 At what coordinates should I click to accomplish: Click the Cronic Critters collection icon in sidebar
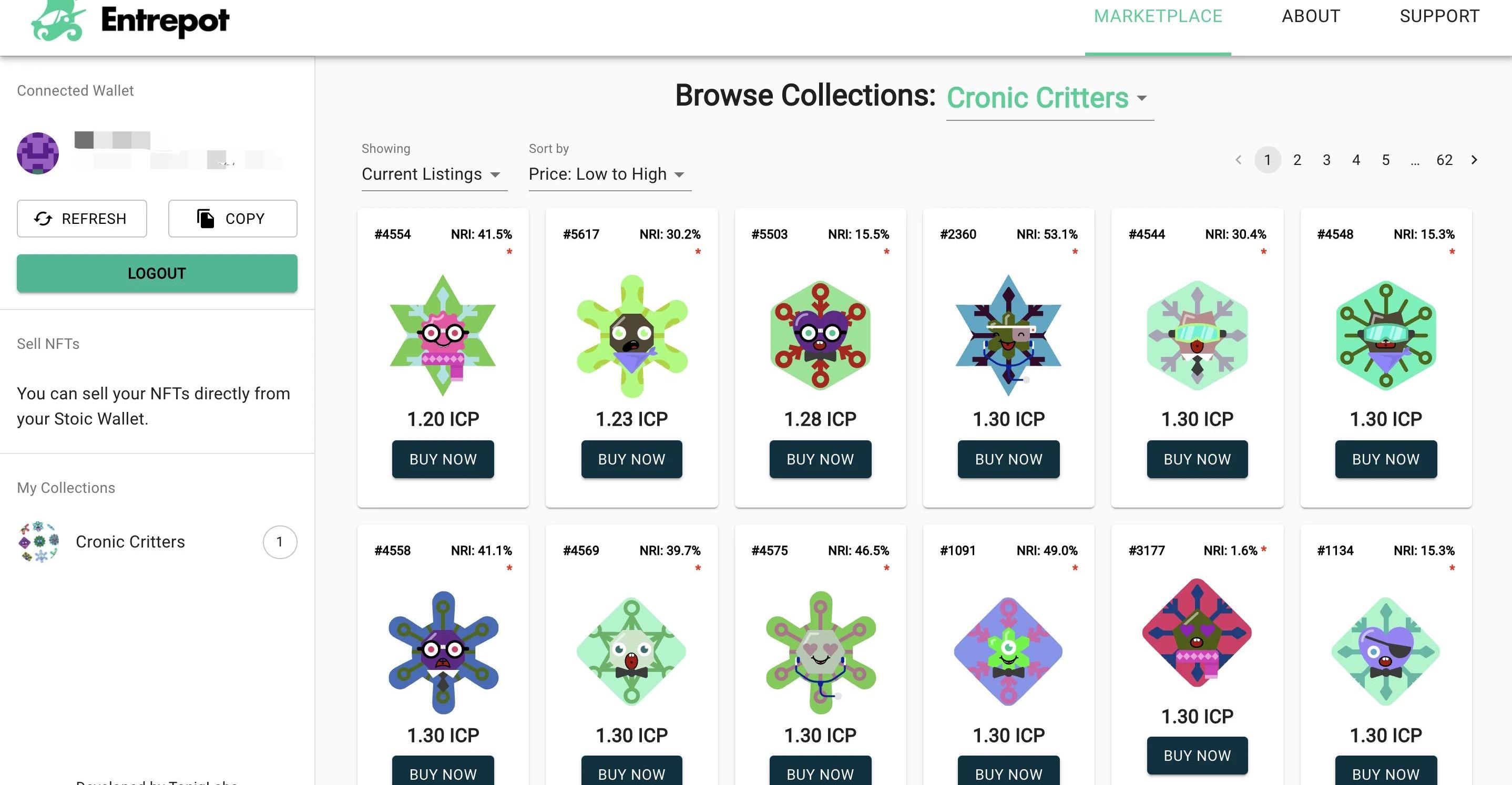[x=39, y=542]
